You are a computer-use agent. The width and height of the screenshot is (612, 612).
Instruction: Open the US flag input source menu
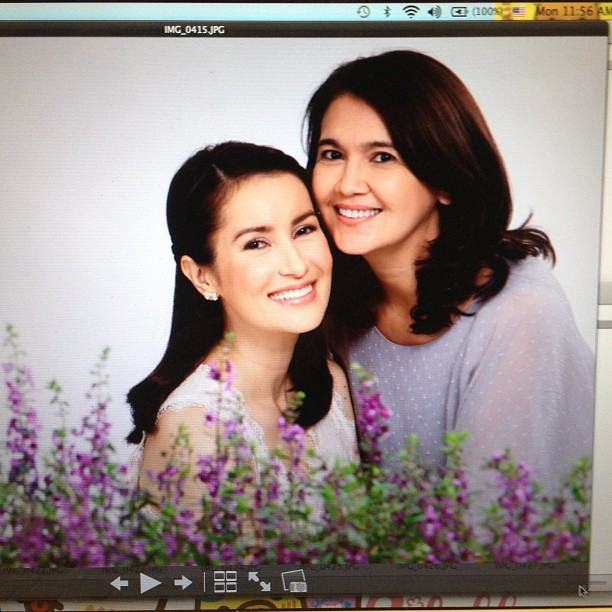pyautogui.click(x=518, y=11)
